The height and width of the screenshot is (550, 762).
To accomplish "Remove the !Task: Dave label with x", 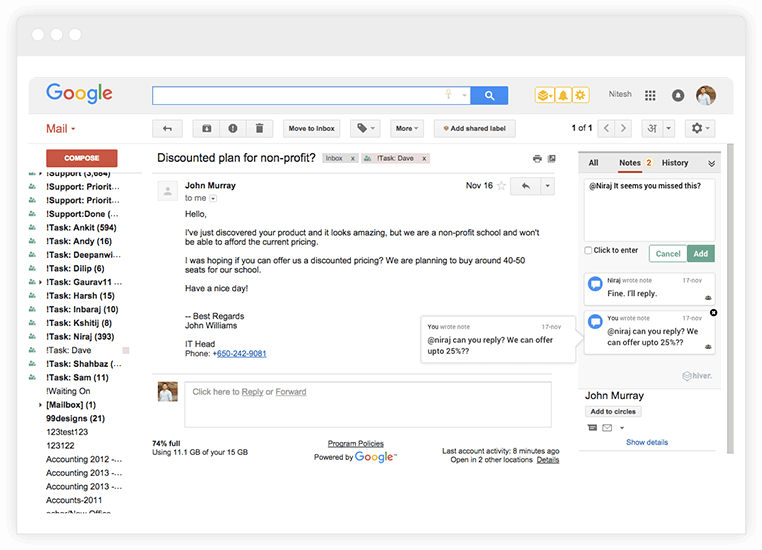I will (x=424, y=158).
